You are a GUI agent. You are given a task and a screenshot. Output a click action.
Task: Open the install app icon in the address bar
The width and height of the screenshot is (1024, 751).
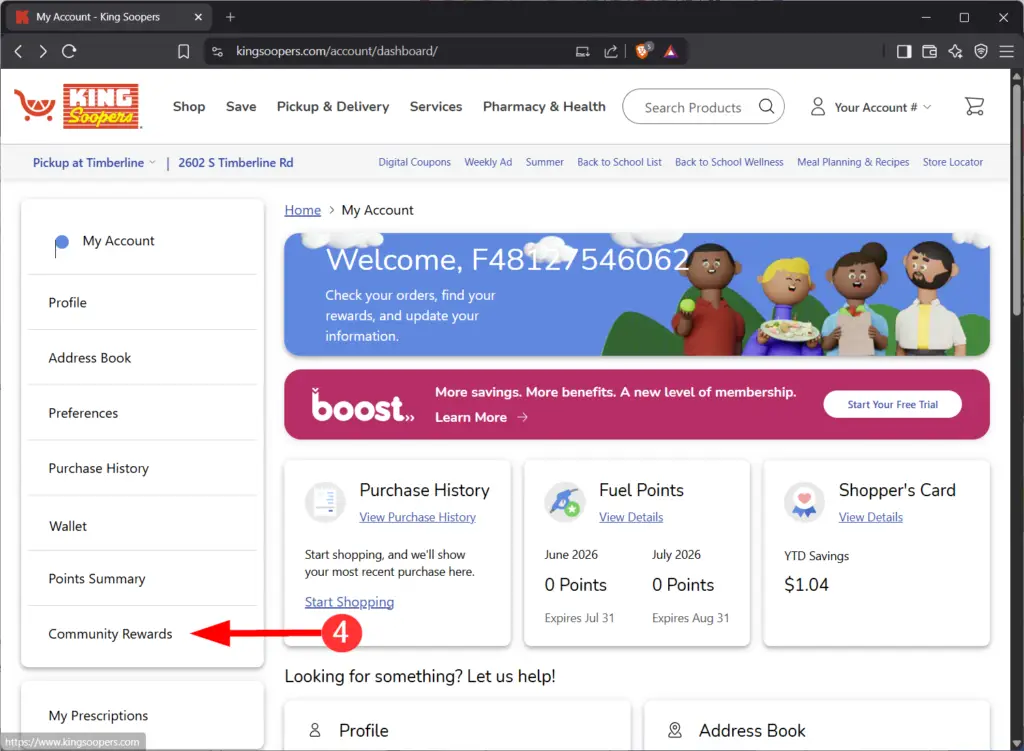pyautogui.click(x=583, y=52)
